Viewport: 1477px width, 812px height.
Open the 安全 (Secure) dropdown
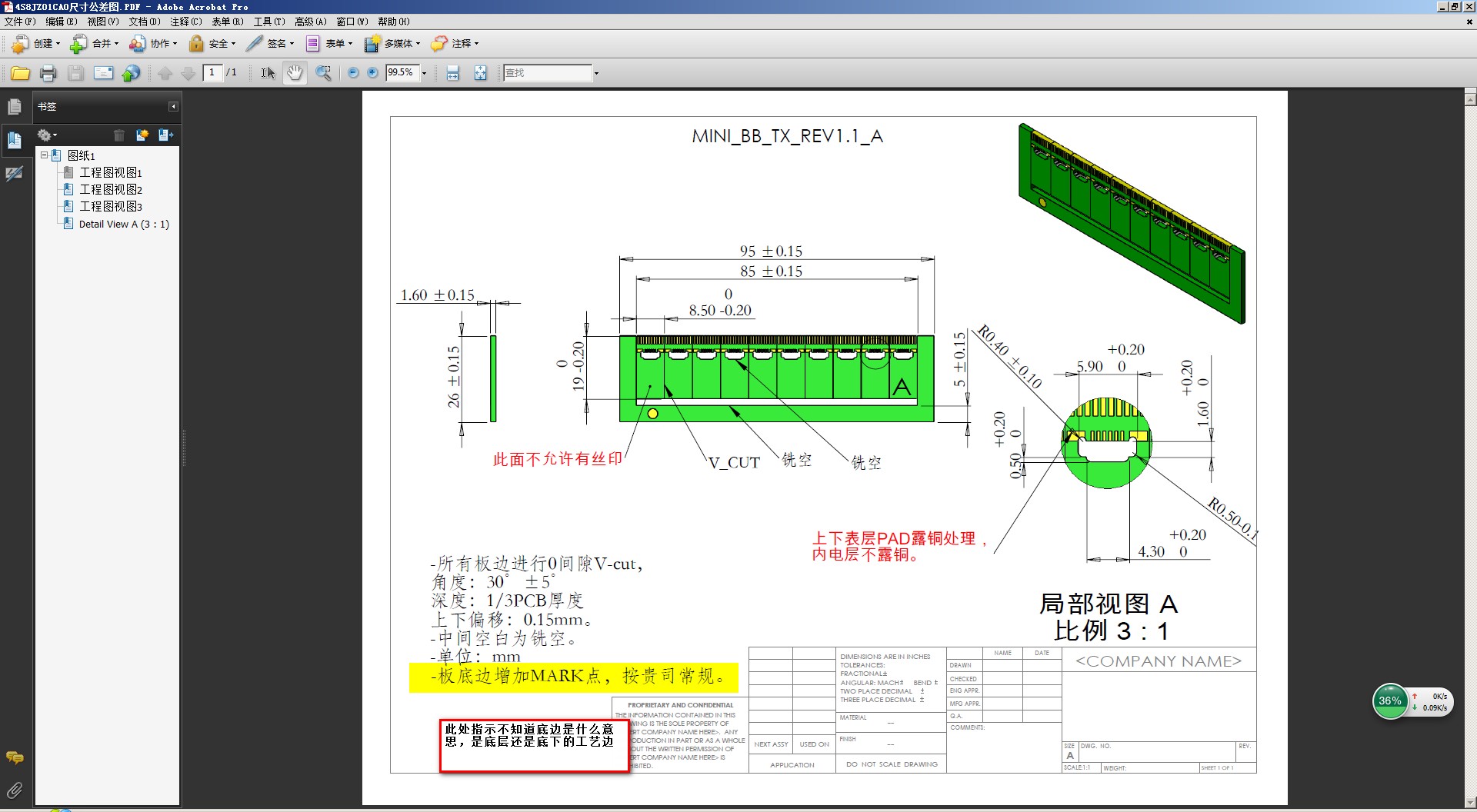point(212,44)
